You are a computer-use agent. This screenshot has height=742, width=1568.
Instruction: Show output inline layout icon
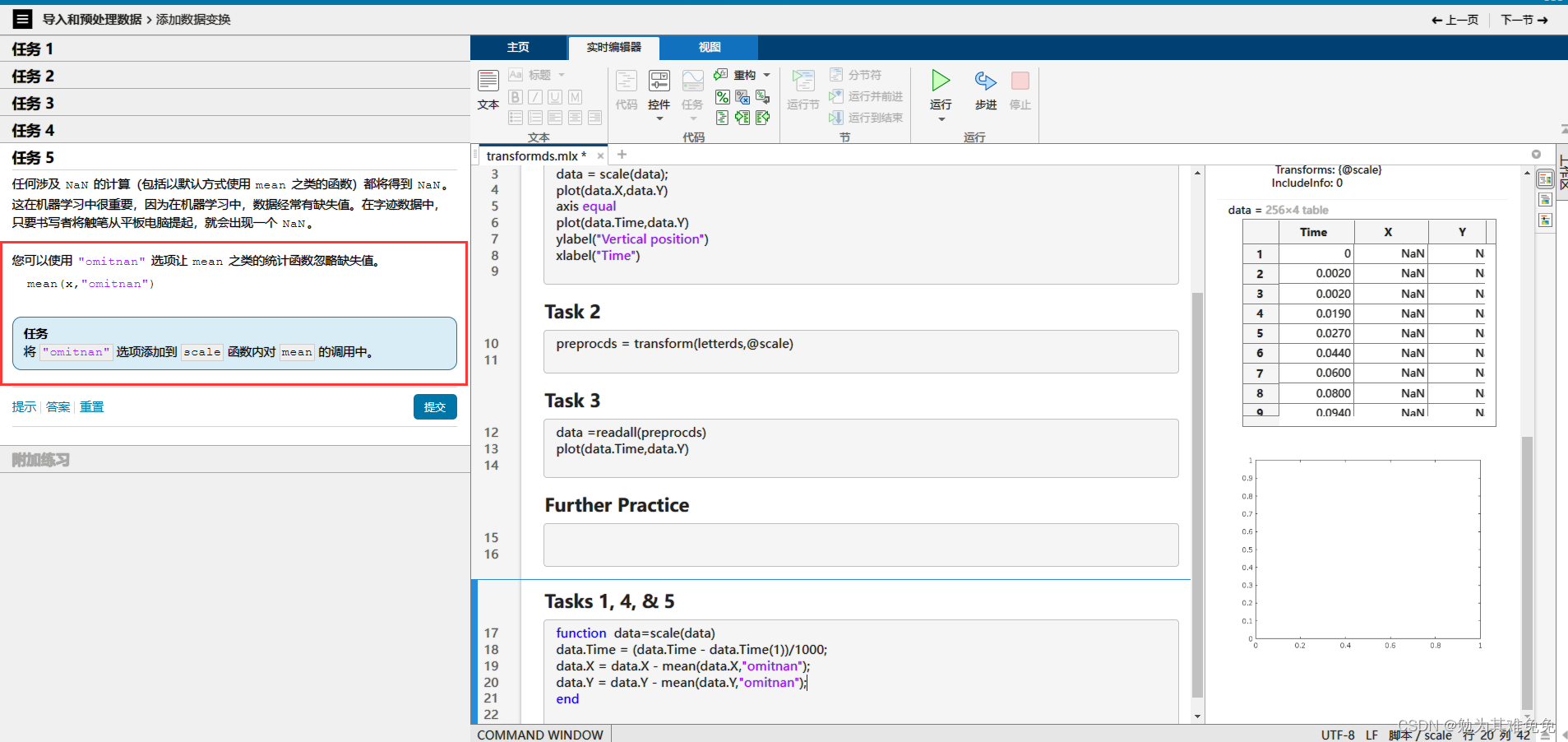point(1545,200)
